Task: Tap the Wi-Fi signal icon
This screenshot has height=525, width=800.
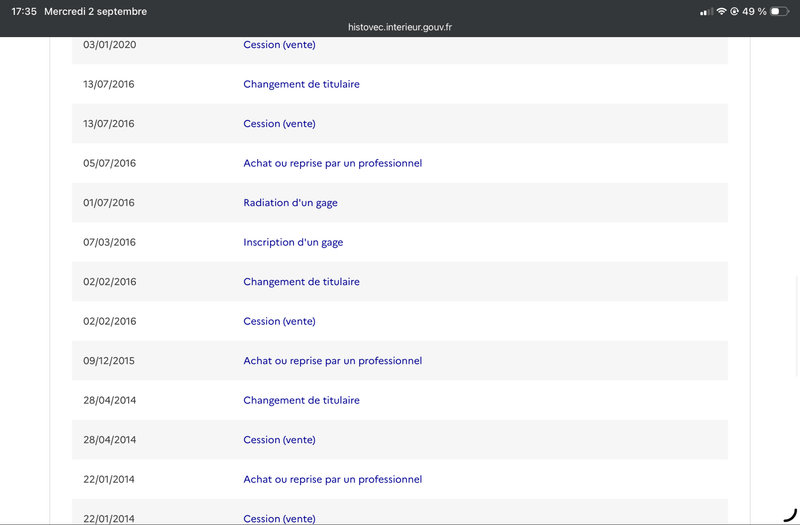Action: (x=721, y=11)
